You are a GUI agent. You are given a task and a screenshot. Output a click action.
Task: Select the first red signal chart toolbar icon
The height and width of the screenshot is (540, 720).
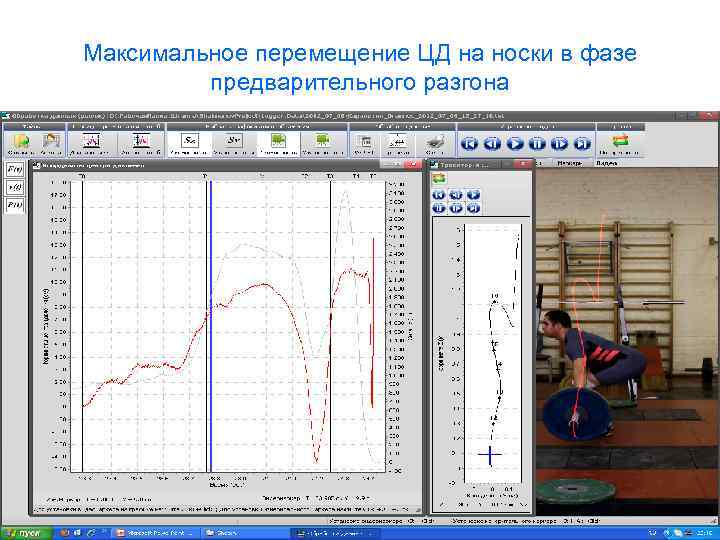90,143
